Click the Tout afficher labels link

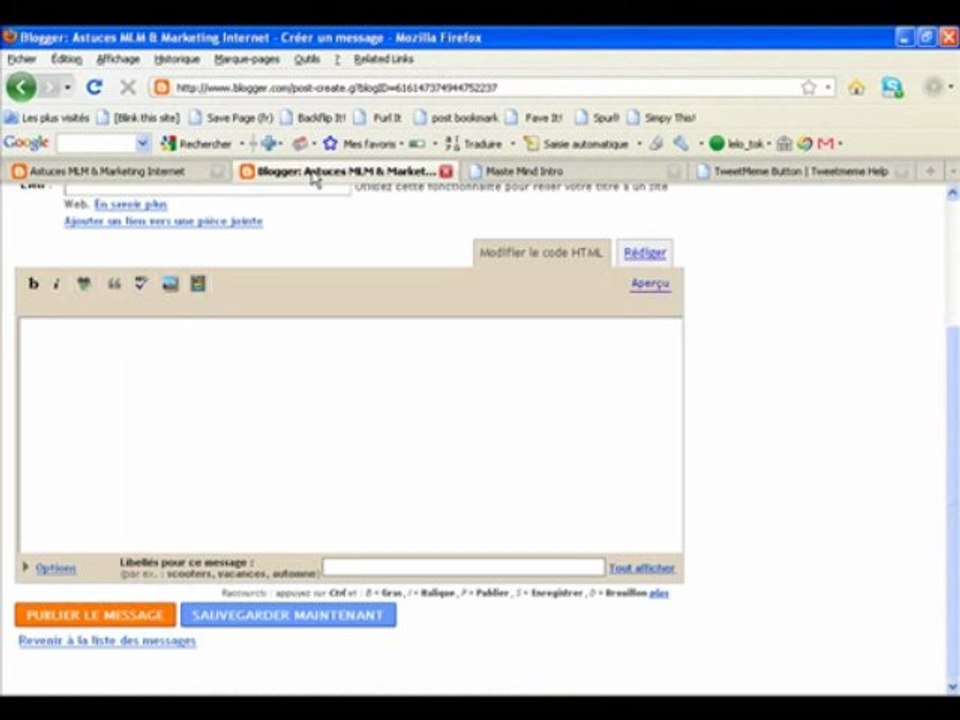642,568
